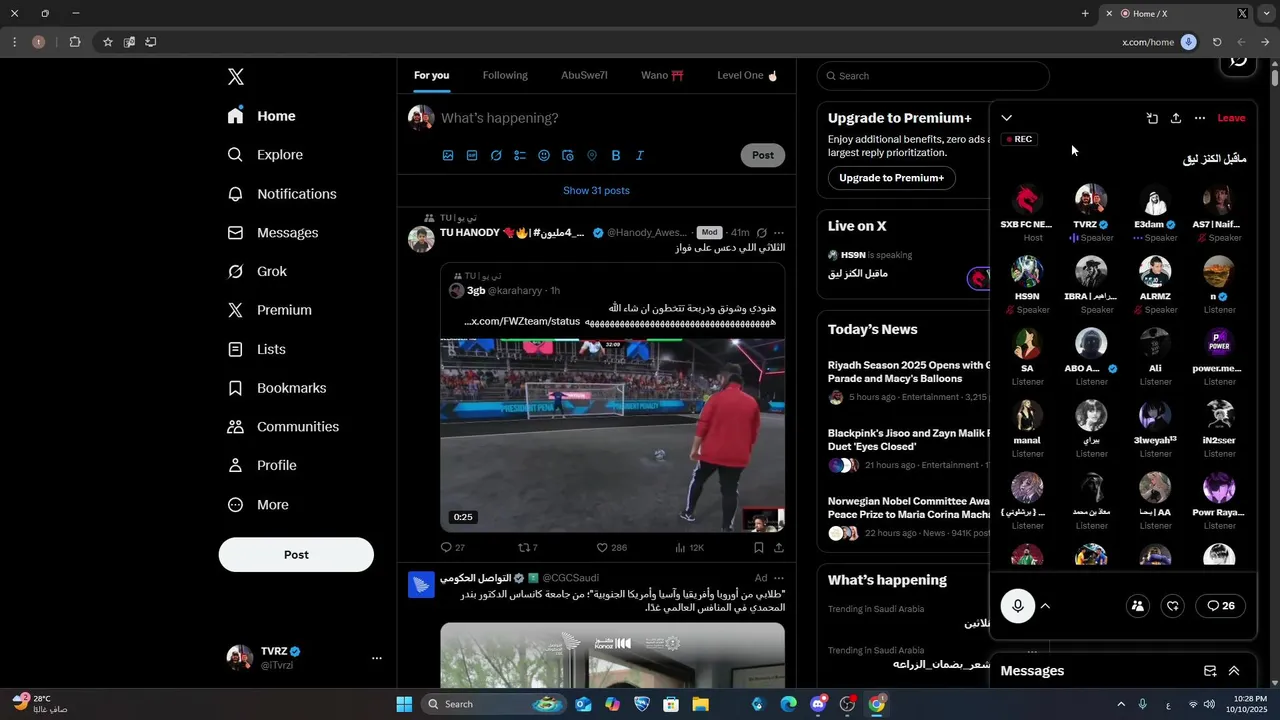Viewport: 1280px width, 720px height.
Task: Click the Grok enhance icon in composer
Action: point(496,155)
